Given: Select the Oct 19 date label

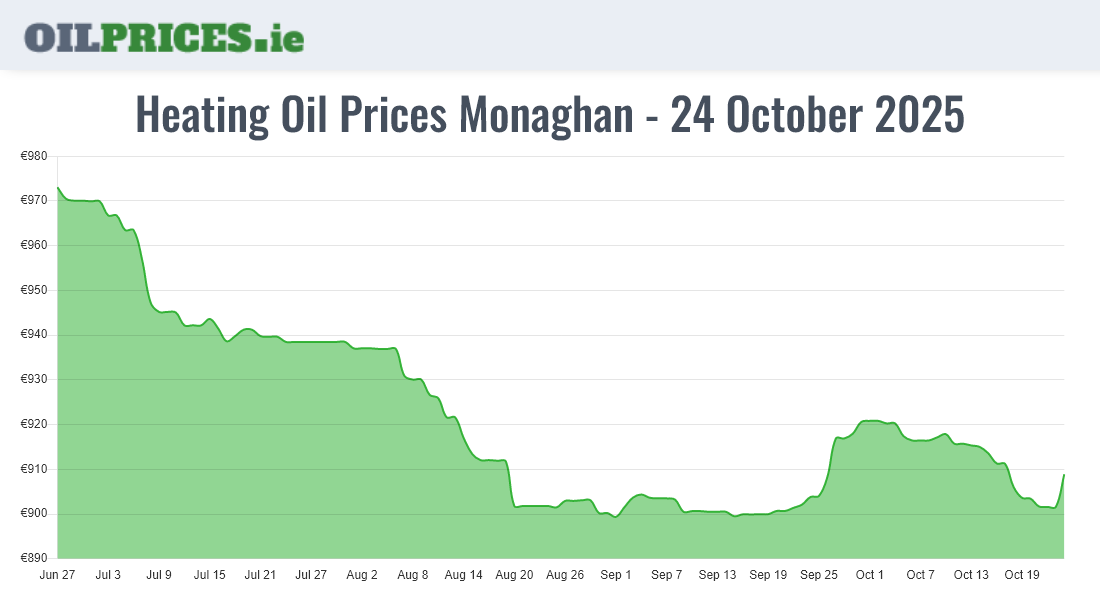Looking at the screenshot, I should coord(1022,575).
